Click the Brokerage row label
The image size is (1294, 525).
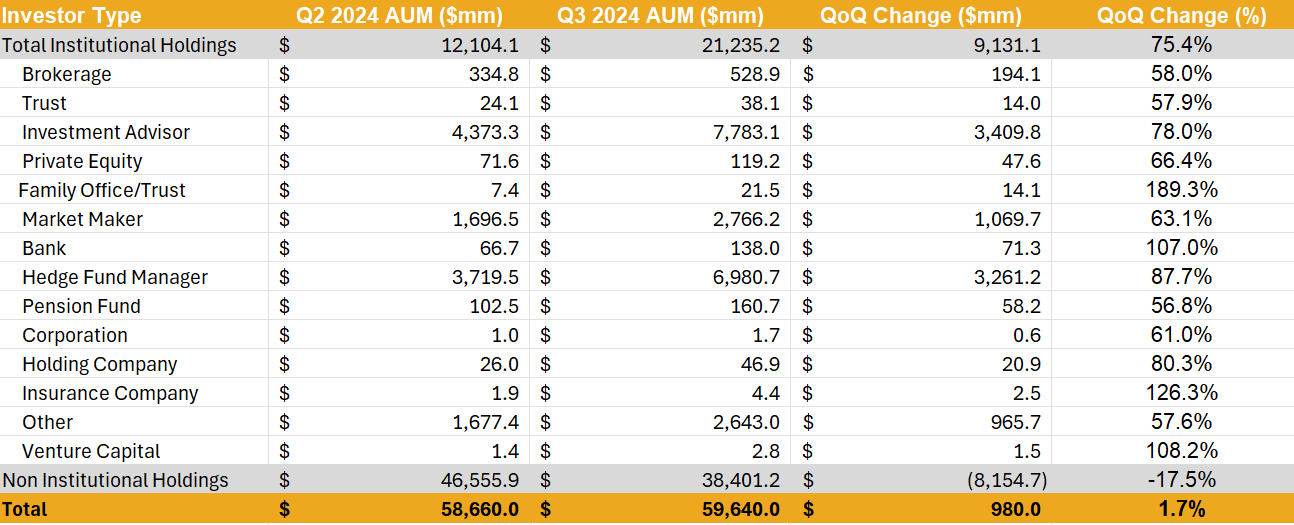67,74
